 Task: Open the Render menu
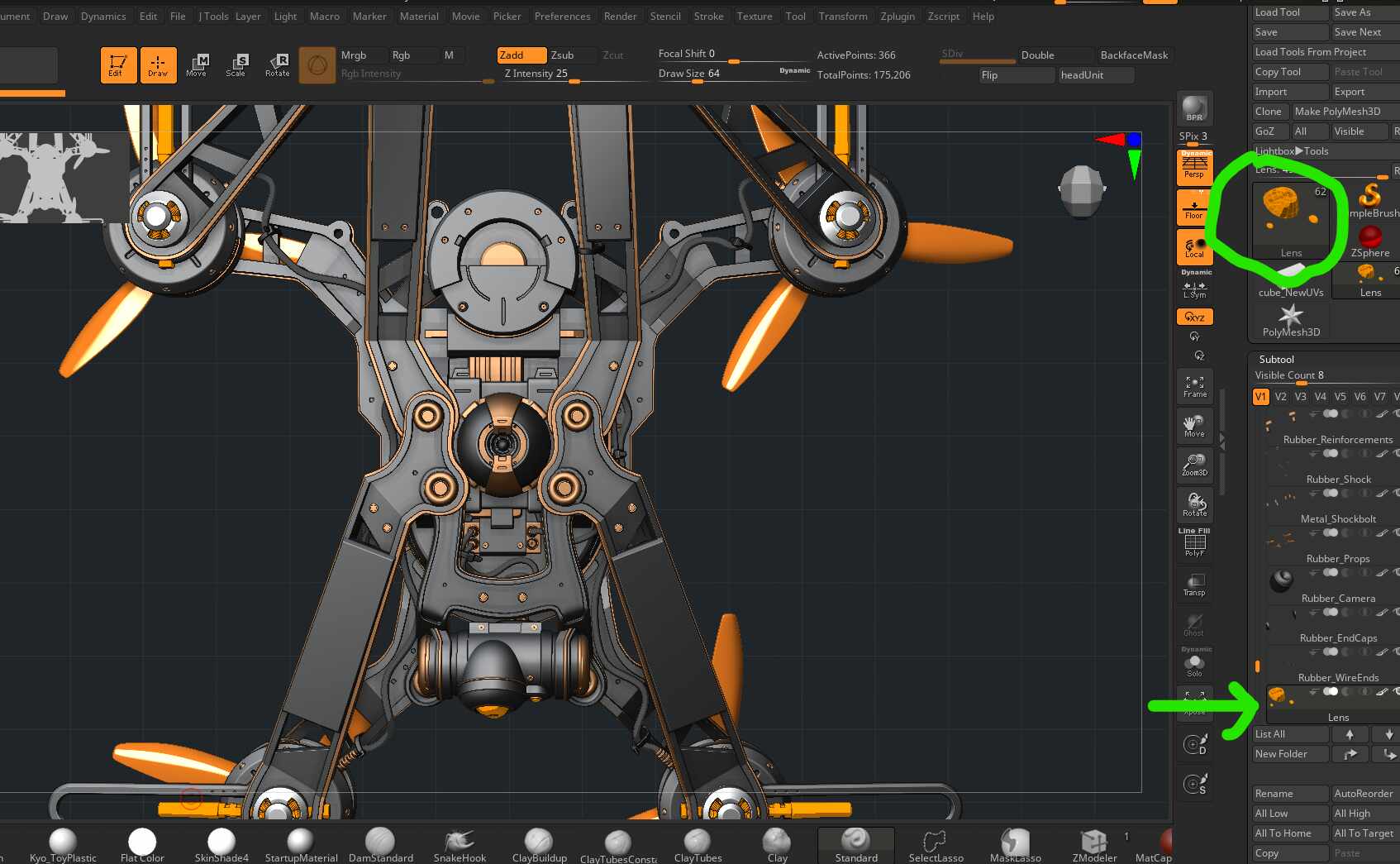pyautogui.click(x=620, y=17)
